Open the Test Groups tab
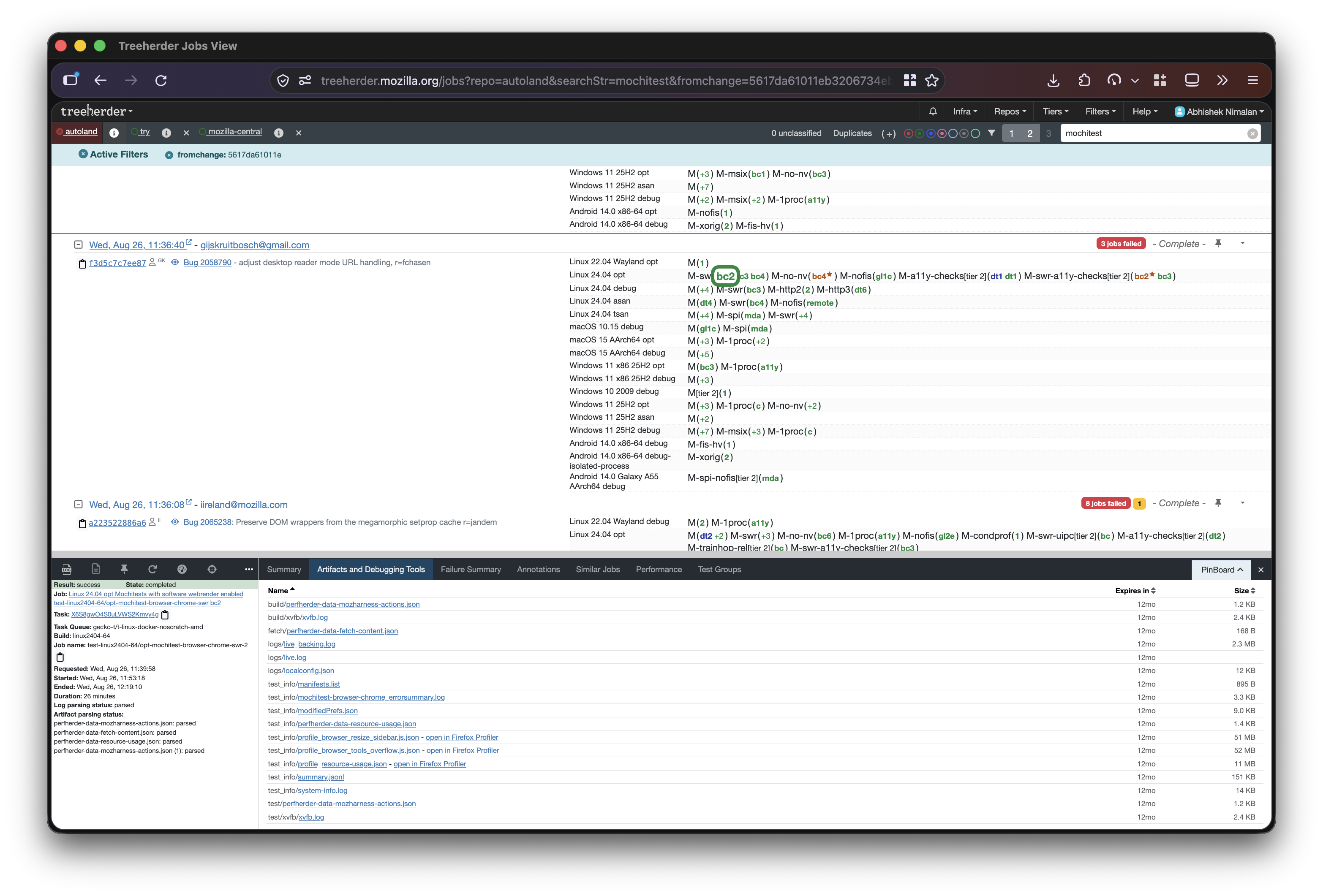1323x896 pixels. click(x=719, y=570)
